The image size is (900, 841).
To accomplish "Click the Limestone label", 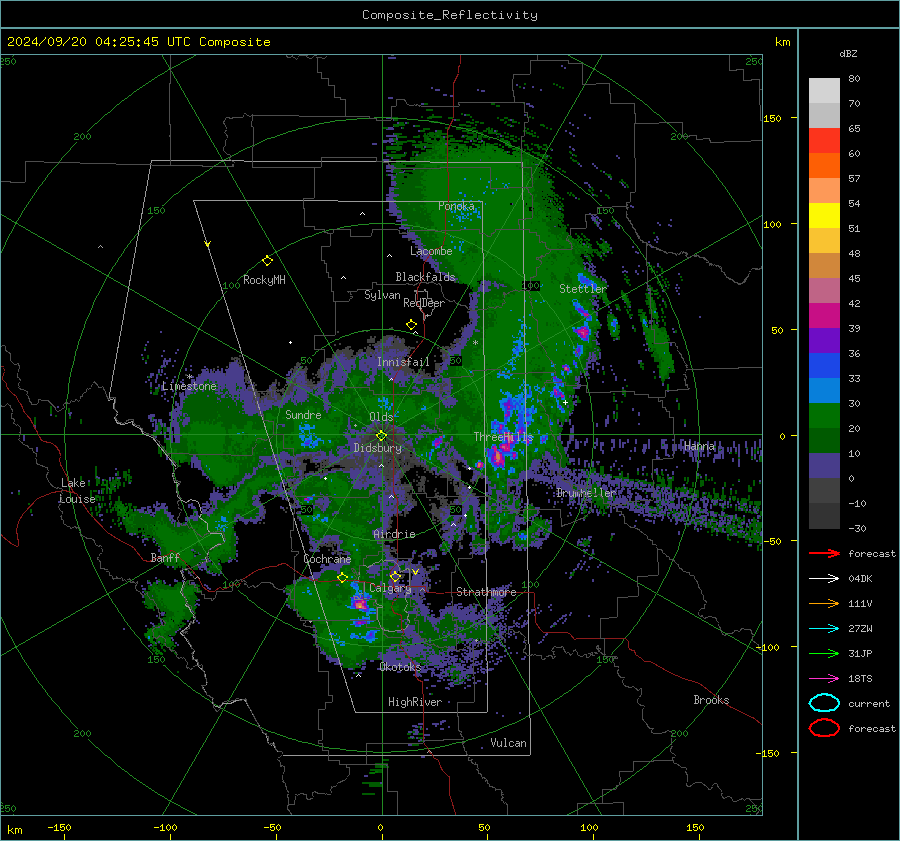I will coord(189,386).
